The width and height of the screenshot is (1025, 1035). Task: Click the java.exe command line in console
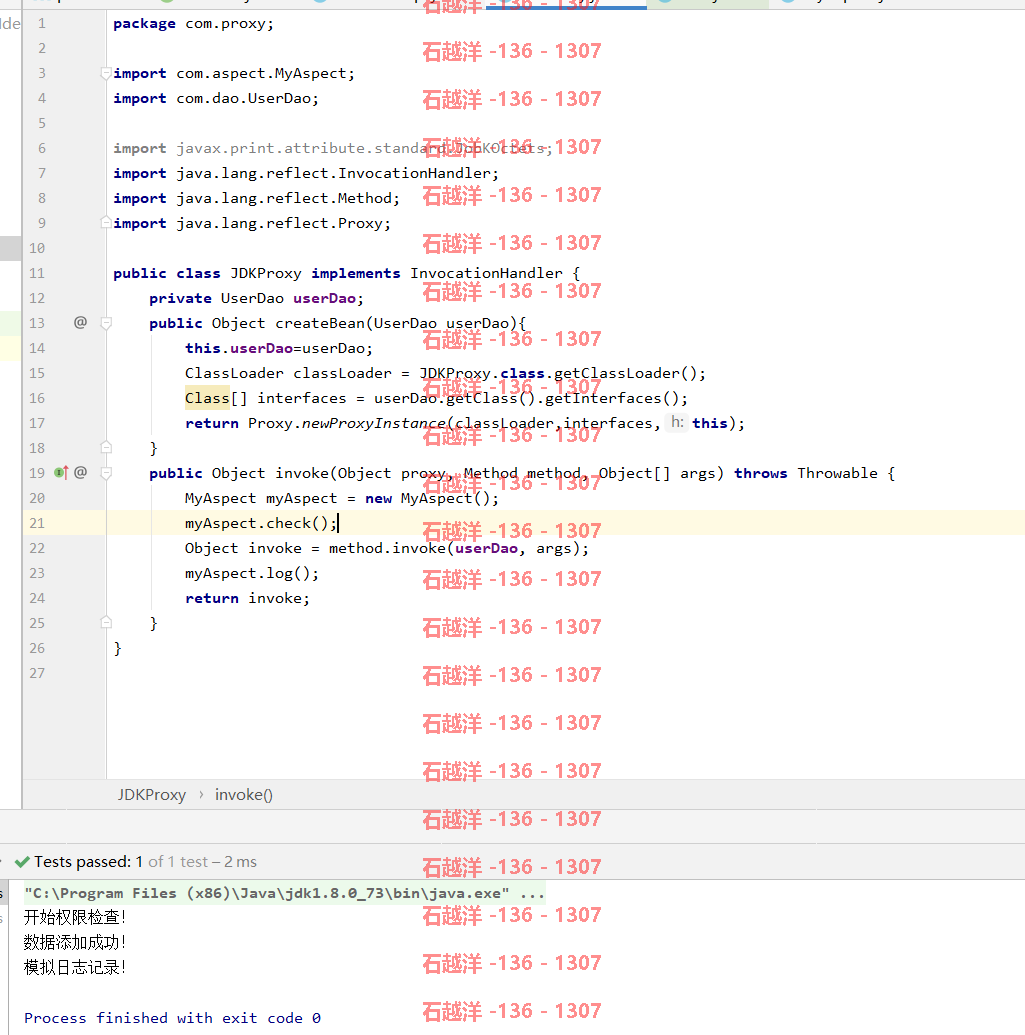[284, 893]
